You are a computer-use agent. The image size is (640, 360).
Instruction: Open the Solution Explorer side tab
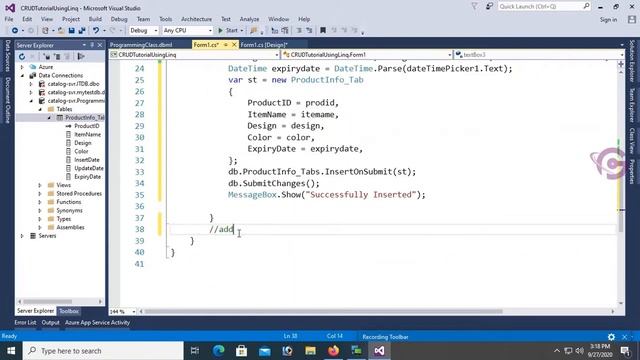(632, 61)
